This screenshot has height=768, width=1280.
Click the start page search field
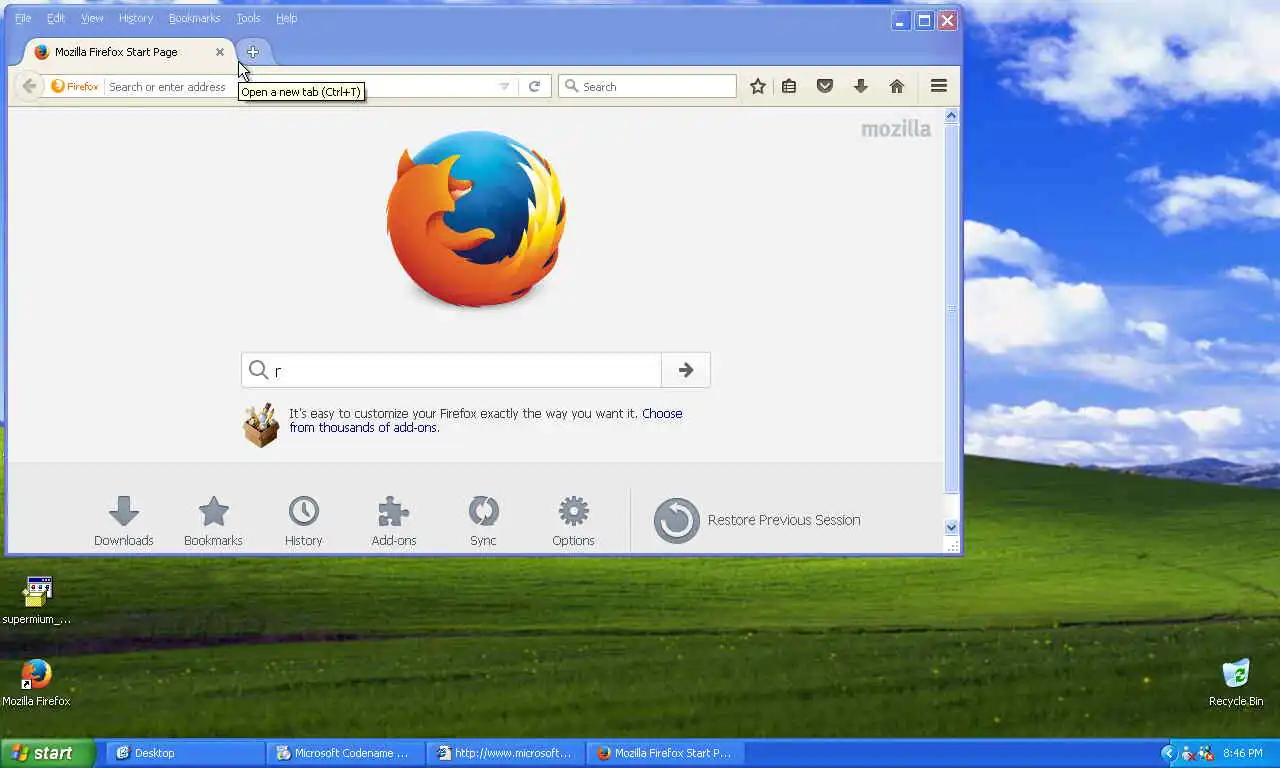pos(451,370)
